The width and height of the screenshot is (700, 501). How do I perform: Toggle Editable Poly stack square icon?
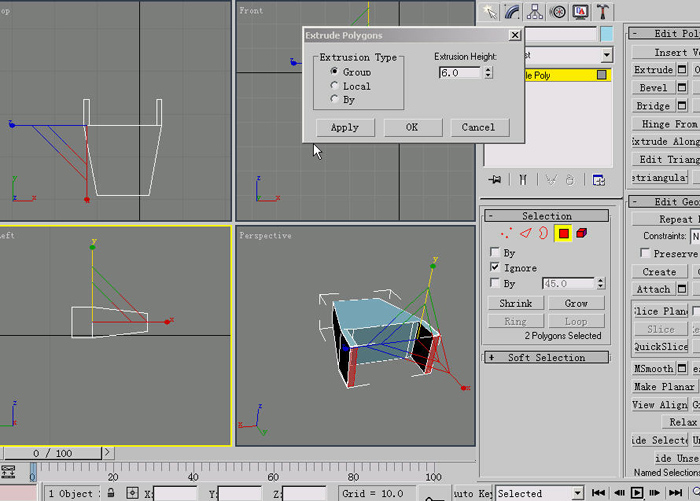[601, 75]
